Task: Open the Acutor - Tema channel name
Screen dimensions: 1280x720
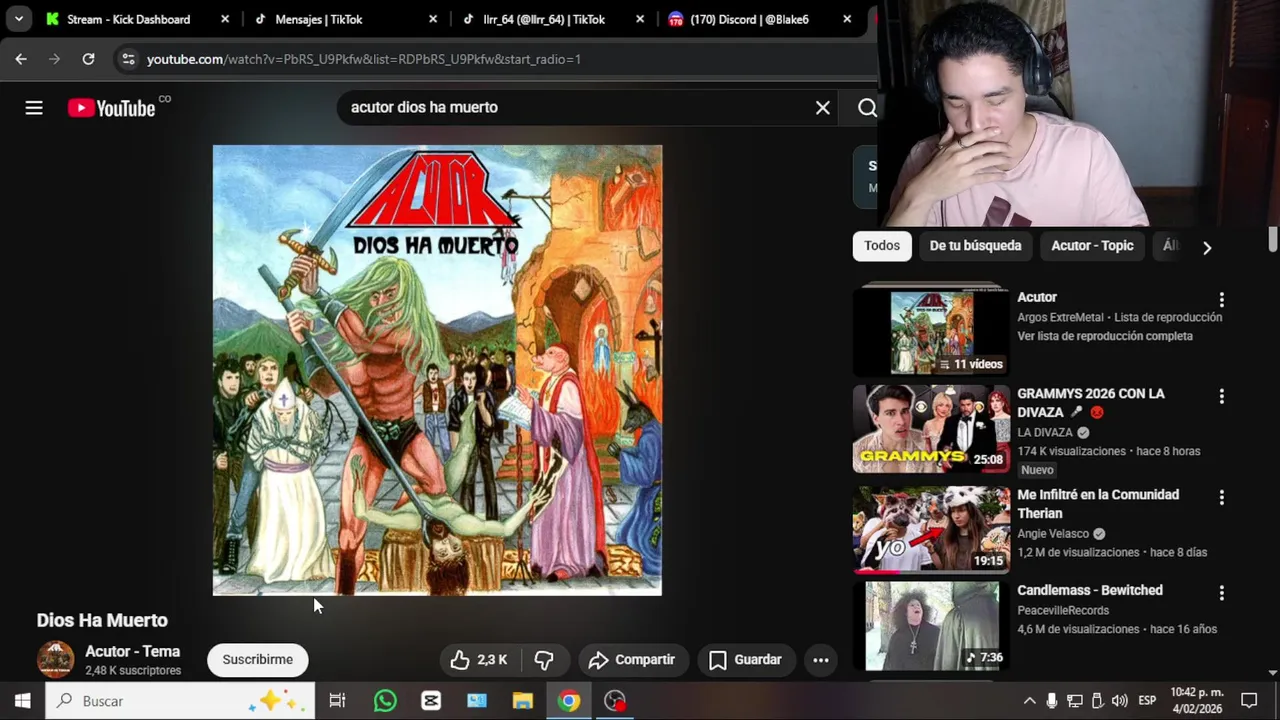Action: 133,651
